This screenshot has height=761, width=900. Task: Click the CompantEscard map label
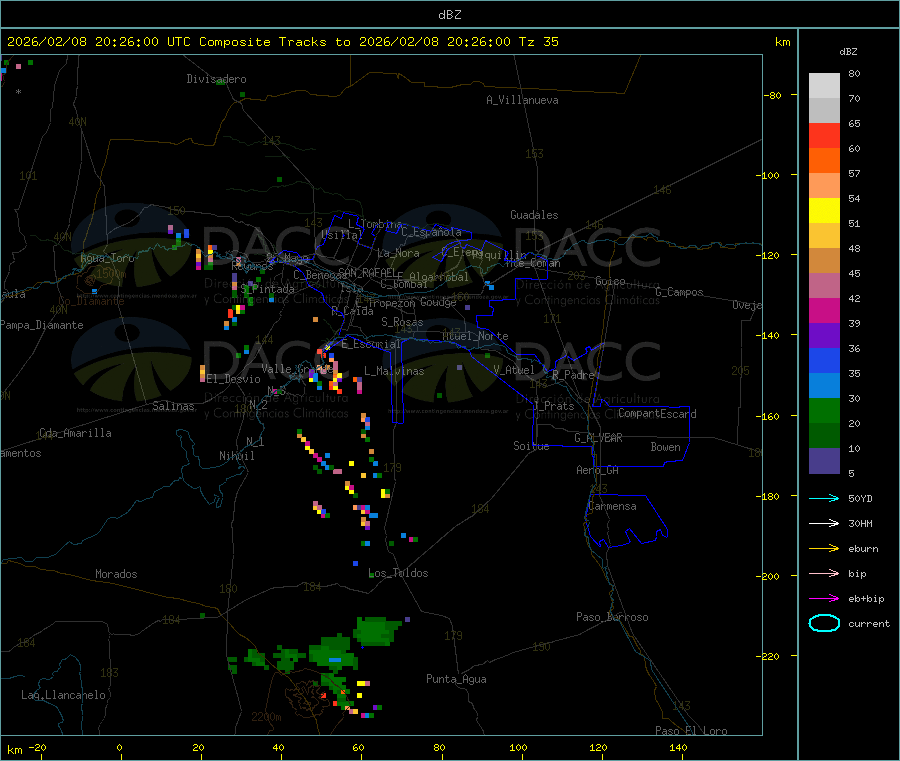pyautogui.click(x=657, y=413)
